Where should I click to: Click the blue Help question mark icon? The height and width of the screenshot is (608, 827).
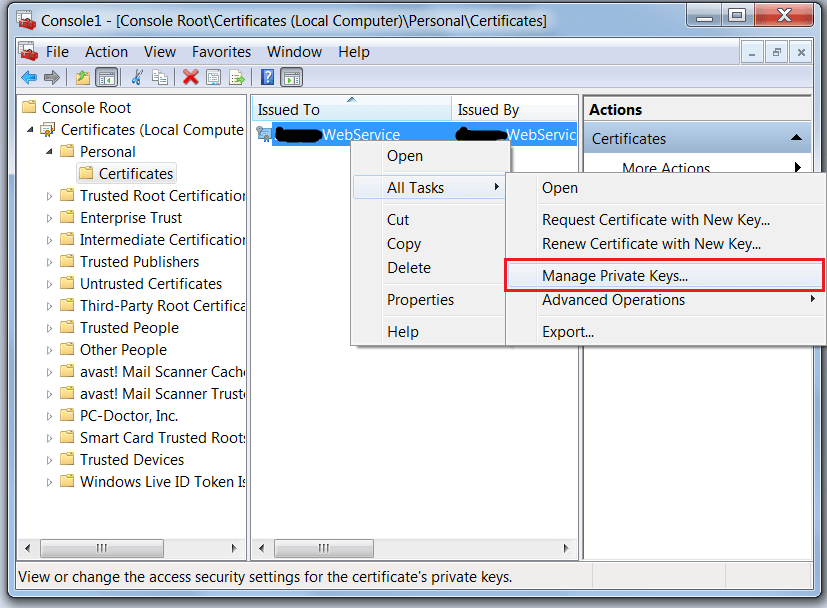(x=267, y=78)
